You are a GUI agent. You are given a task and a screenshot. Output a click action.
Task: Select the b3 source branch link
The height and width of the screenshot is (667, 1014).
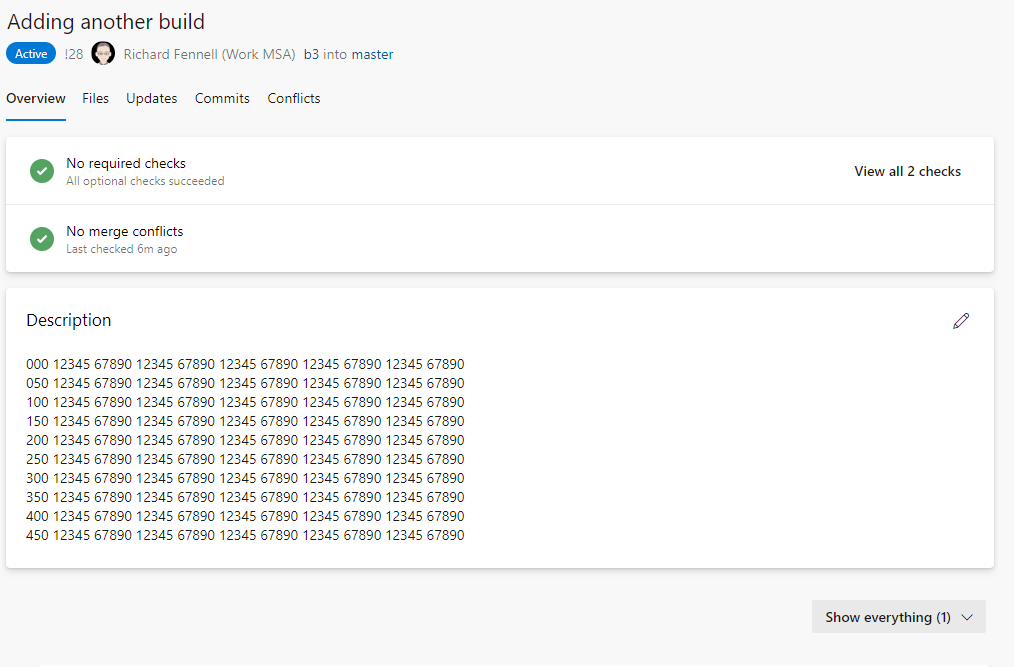310,53
